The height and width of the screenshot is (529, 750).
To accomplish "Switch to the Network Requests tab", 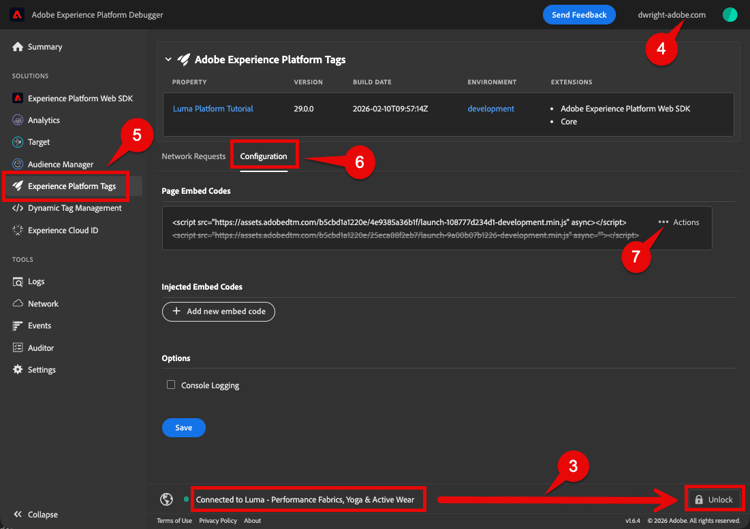I will coord(193,156).
